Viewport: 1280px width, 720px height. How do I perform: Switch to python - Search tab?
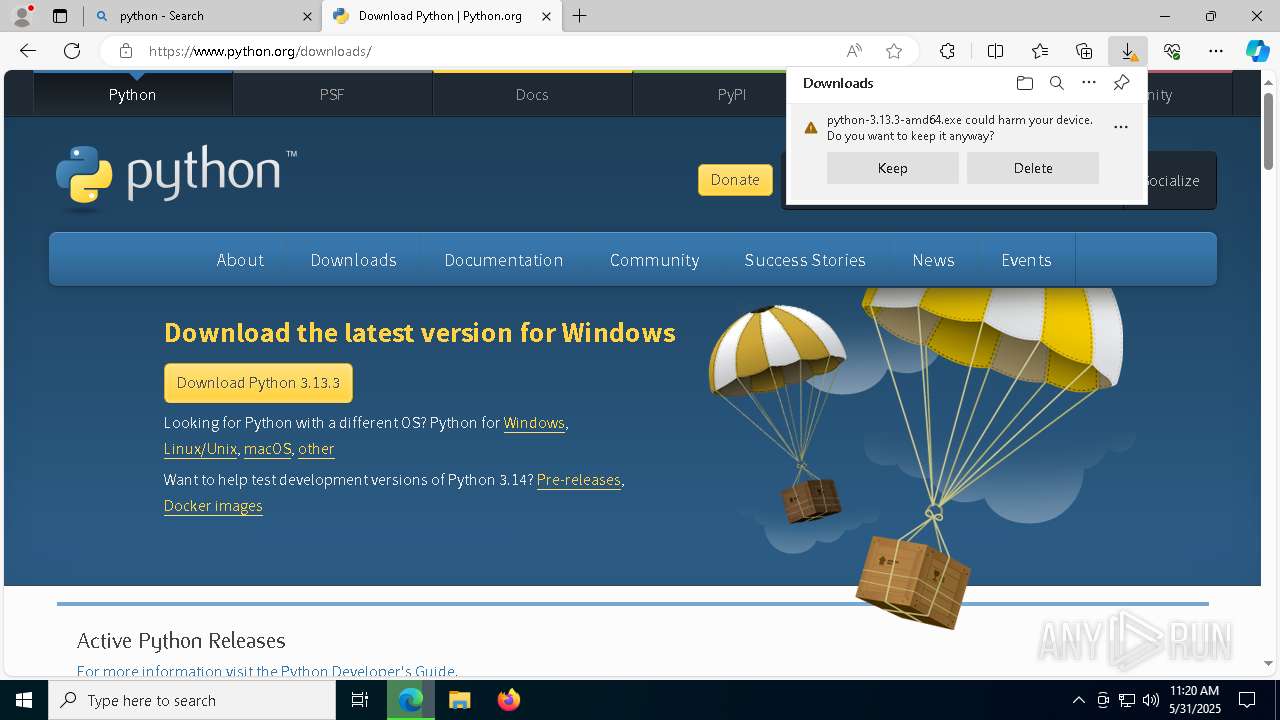(203, 16)
